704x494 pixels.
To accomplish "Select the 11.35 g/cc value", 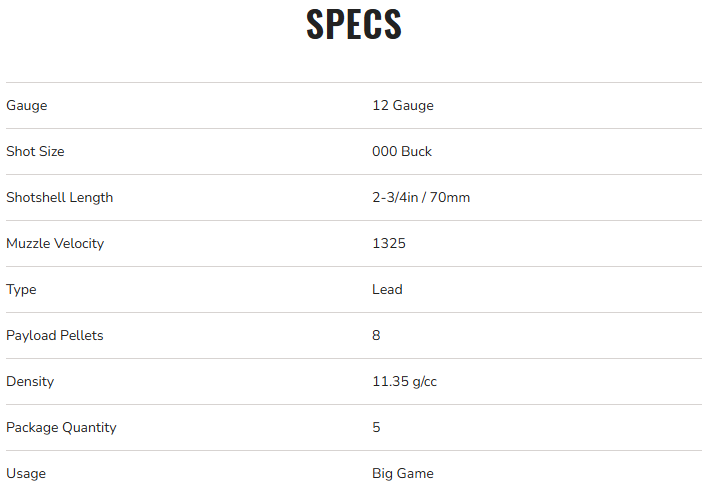I will click(x=404, y=381).
